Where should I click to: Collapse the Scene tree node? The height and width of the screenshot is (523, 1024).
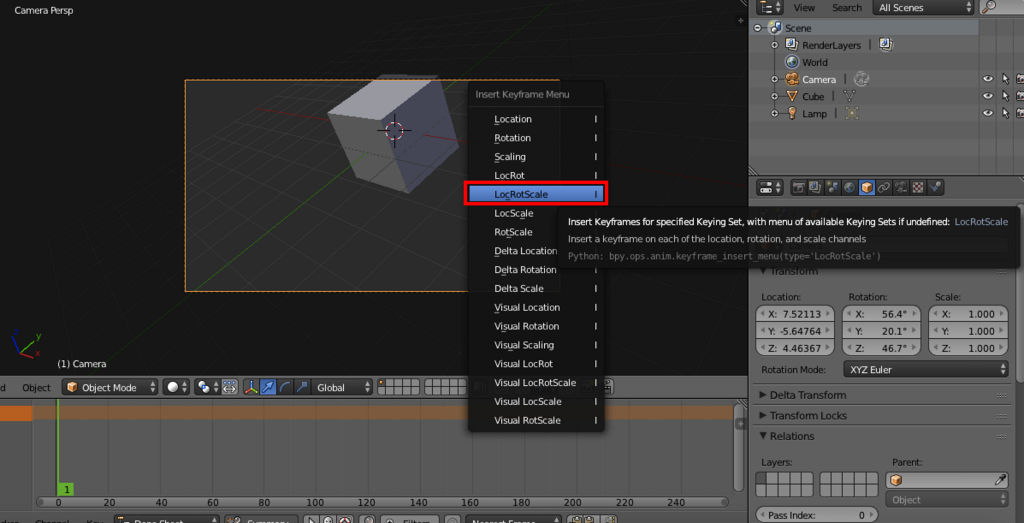758,28
